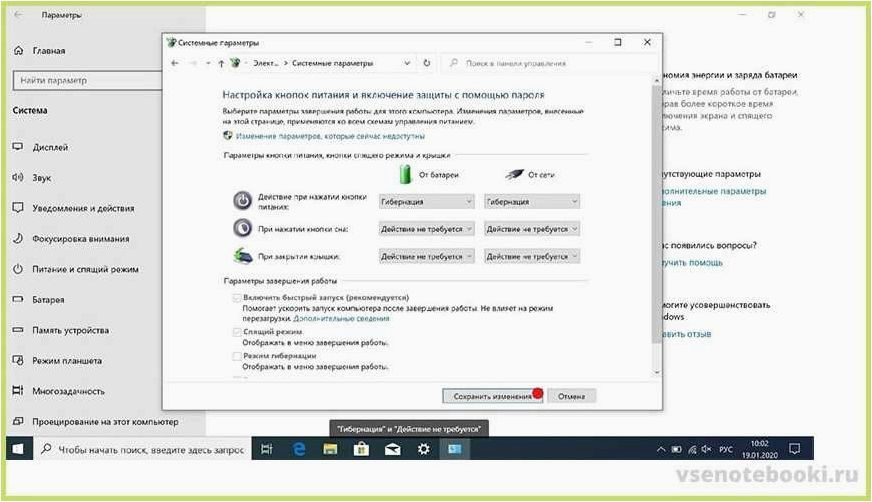Click 'Отмена' button
Viewport: 872px width, 502px height.
[572, 396]
